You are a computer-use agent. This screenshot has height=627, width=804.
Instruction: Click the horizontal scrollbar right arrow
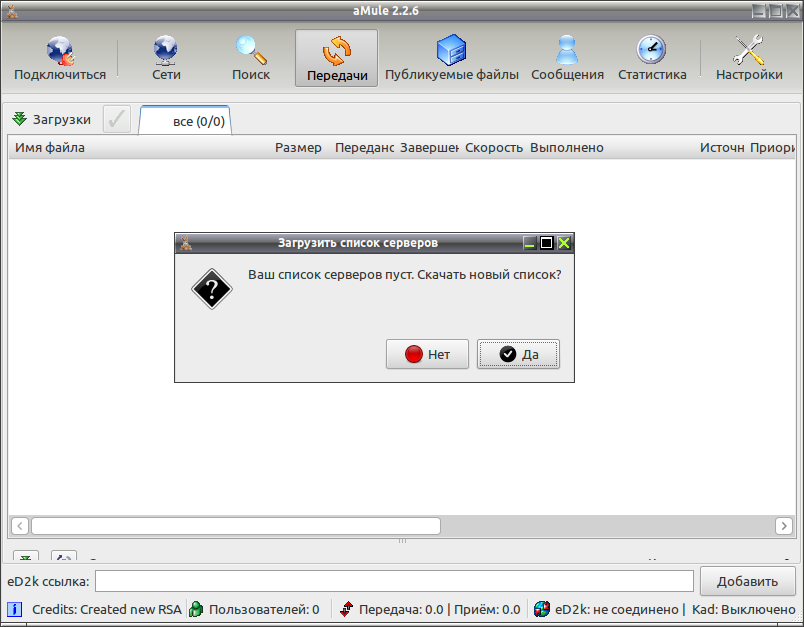pyautogui.click(x=783, y=525)
